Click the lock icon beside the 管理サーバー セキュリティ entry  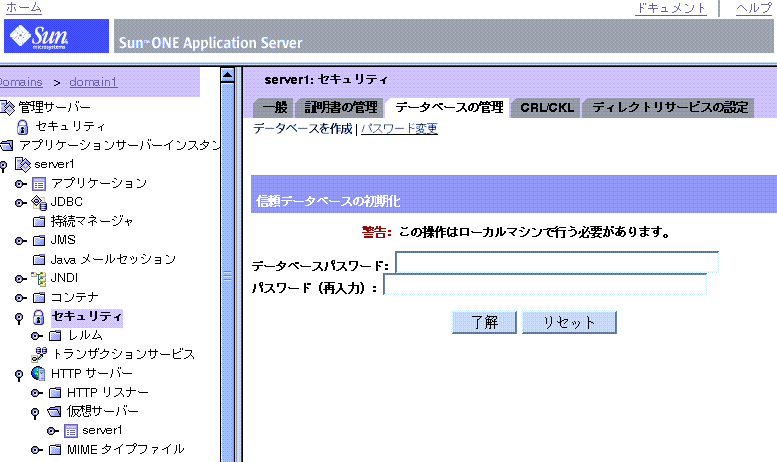pyautogui.click(x=22, y=127)
